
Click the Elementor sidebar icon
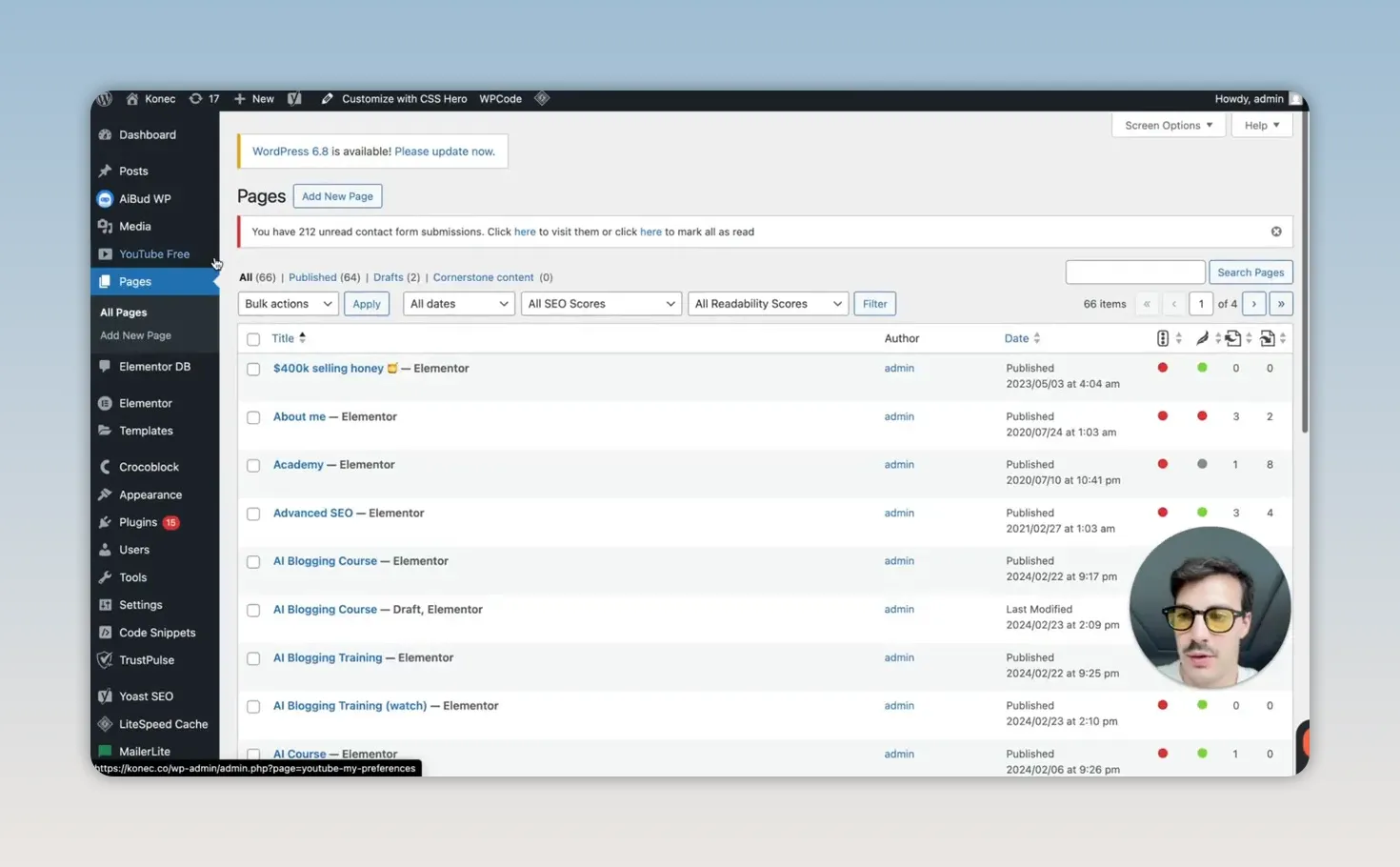105,404
